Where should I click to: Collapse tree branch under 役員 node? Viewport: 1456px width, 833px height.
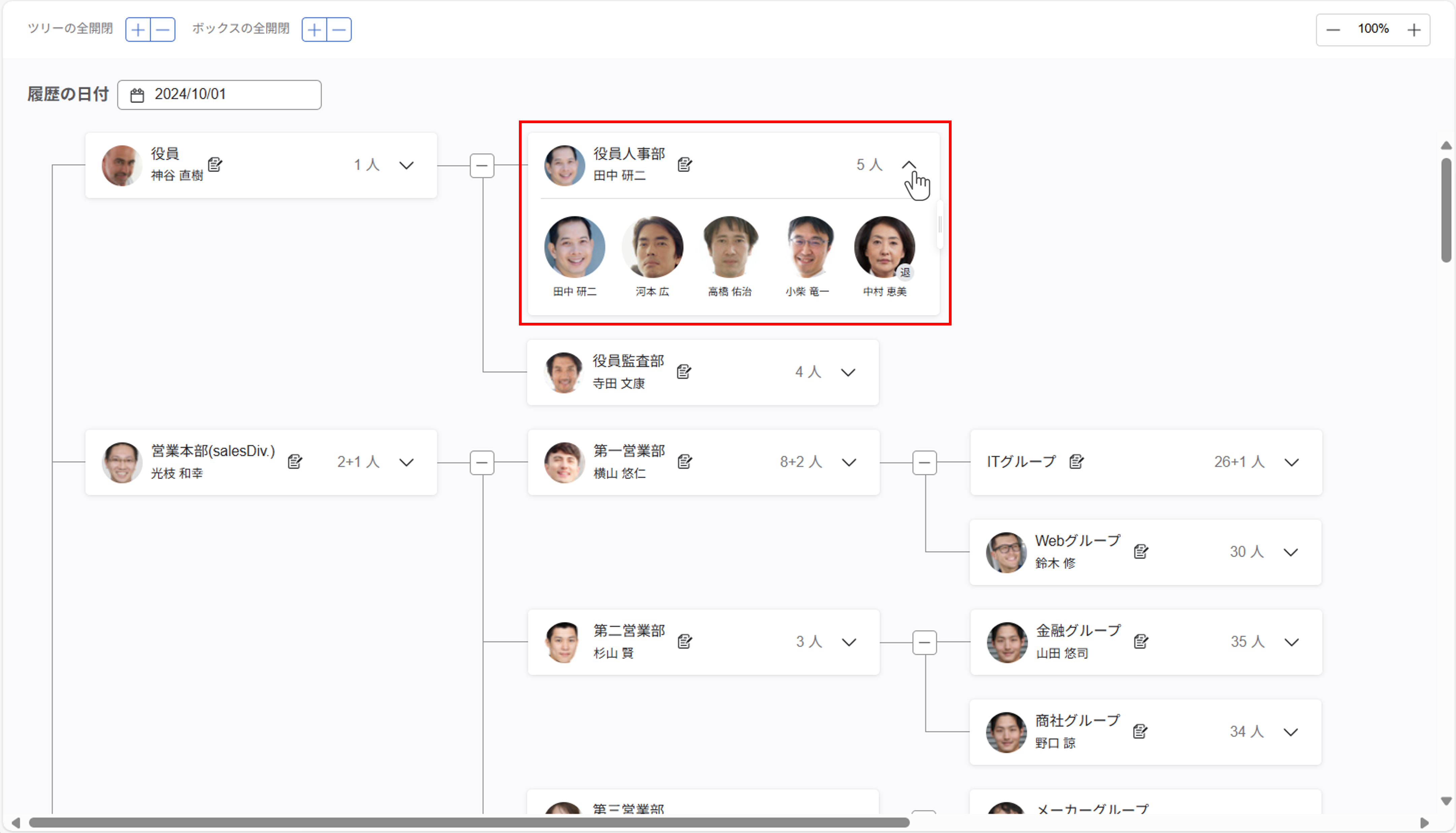click(x=482, y=166)
